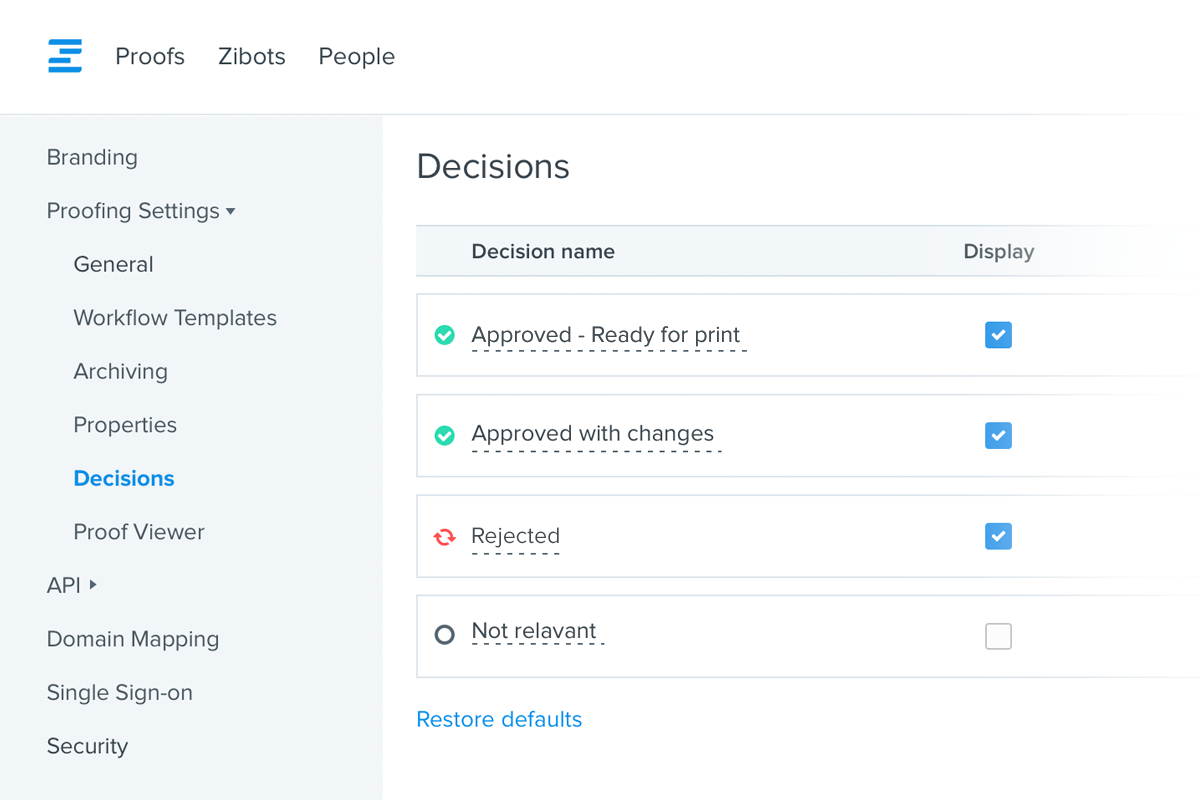Viewport: 1200px width, 800px height.
Task: Click the red rejection icon next to "Rejected"
Action: 444,536
